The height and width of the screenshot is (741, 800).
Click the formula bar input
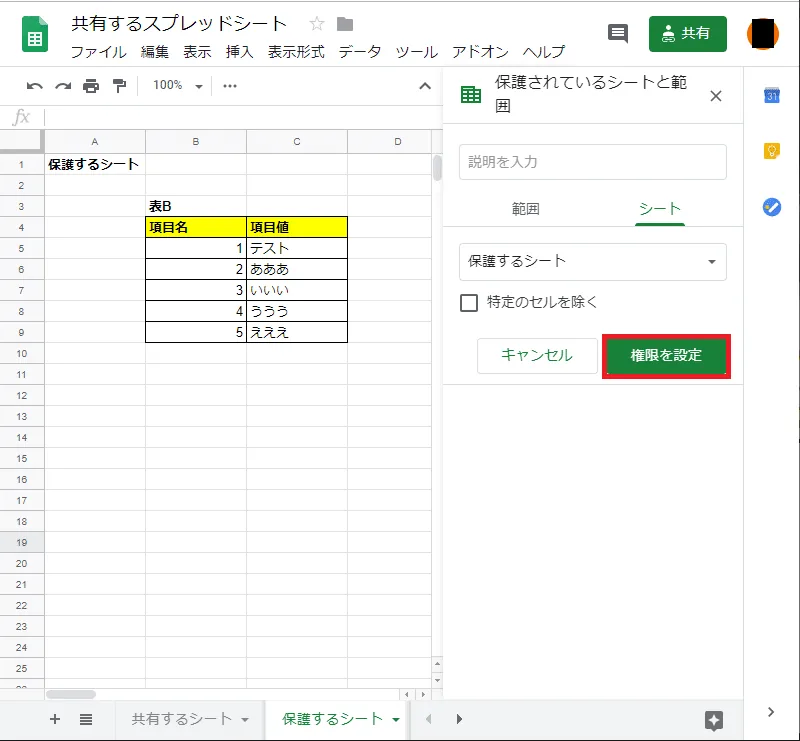click(243, 117)
